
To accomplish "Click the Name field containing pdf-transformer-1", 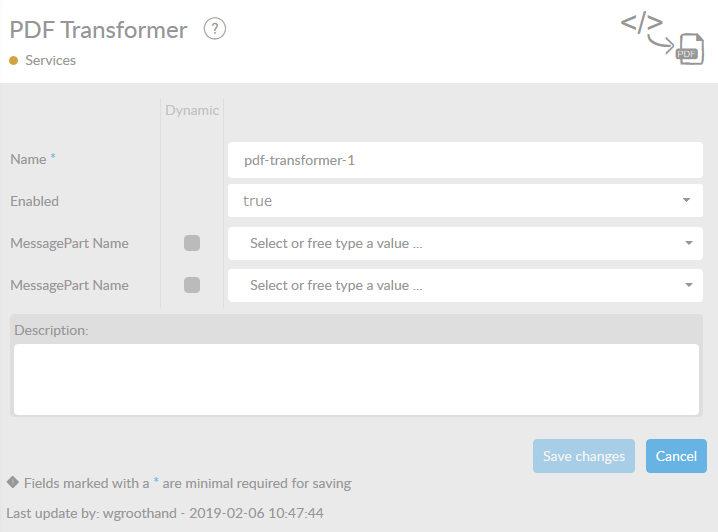I will 465,159.
